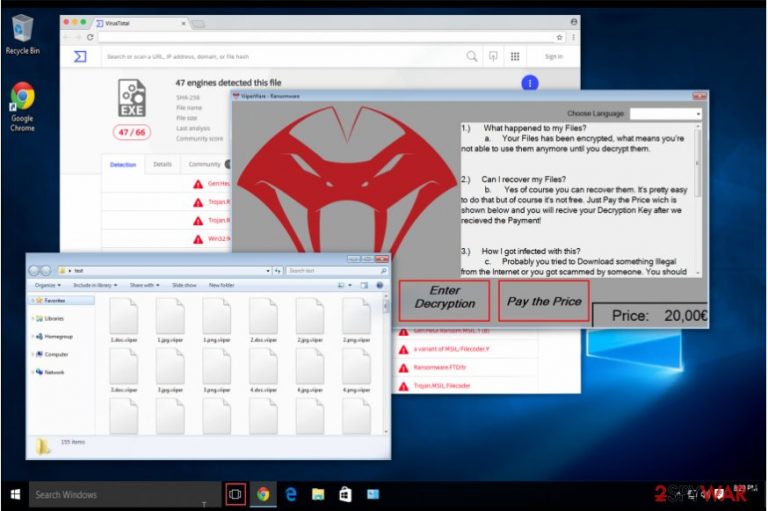Show the Explorer preview pane
Image resolution: width=768 pixels, height=511 pixels.
(364, 285)
